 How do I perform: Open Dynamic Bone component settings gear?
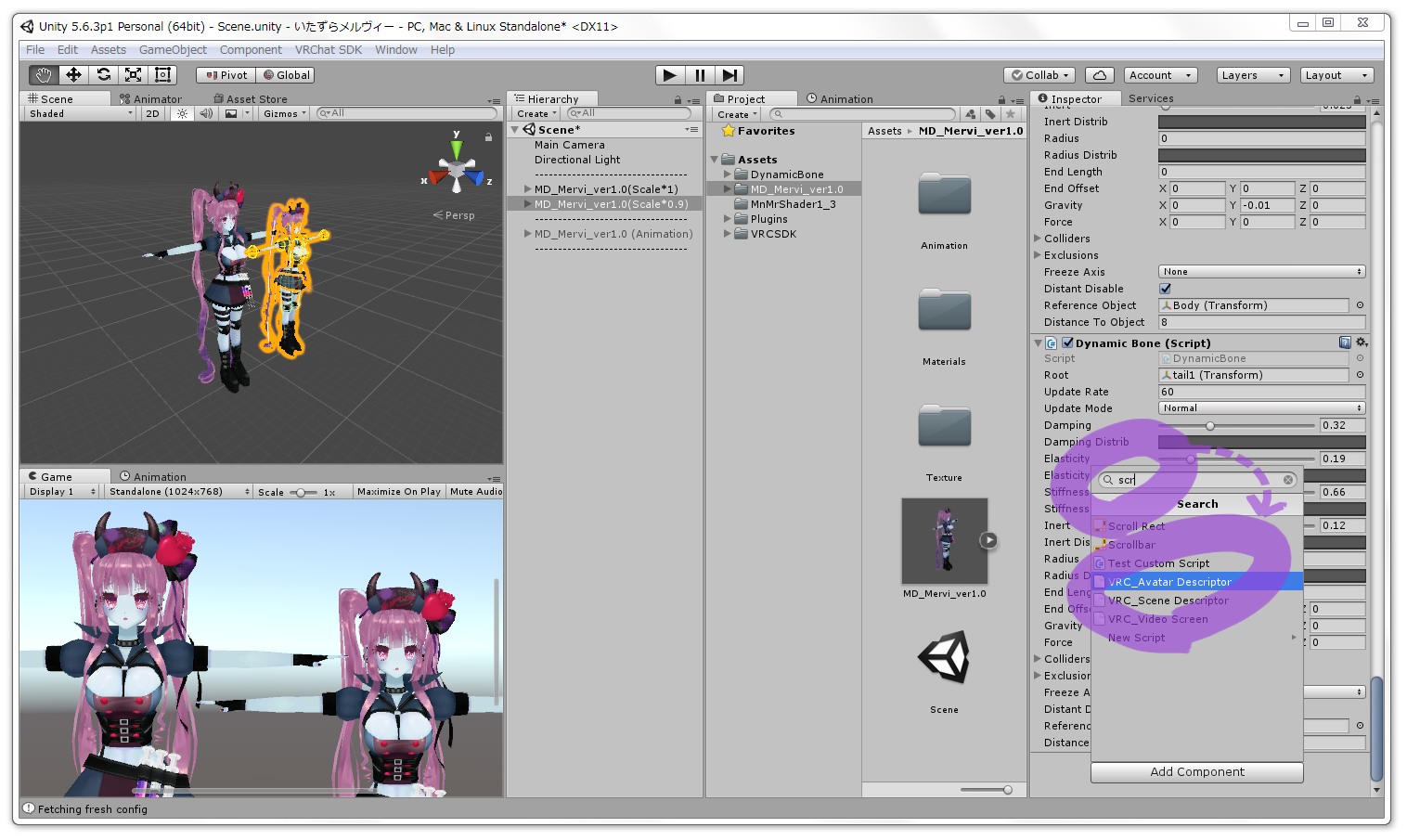coord(1362,342)
